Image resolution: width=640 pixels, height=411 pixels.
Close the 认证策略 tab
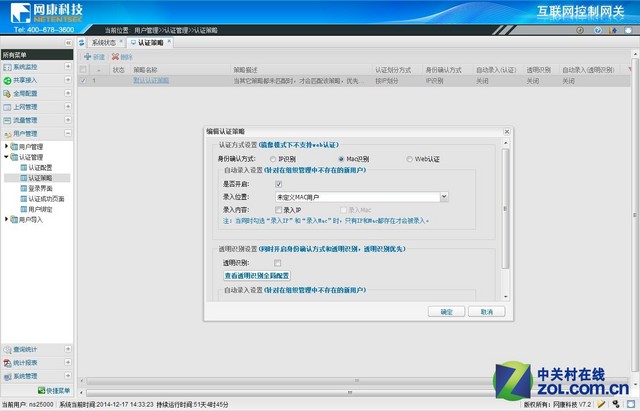169,41
